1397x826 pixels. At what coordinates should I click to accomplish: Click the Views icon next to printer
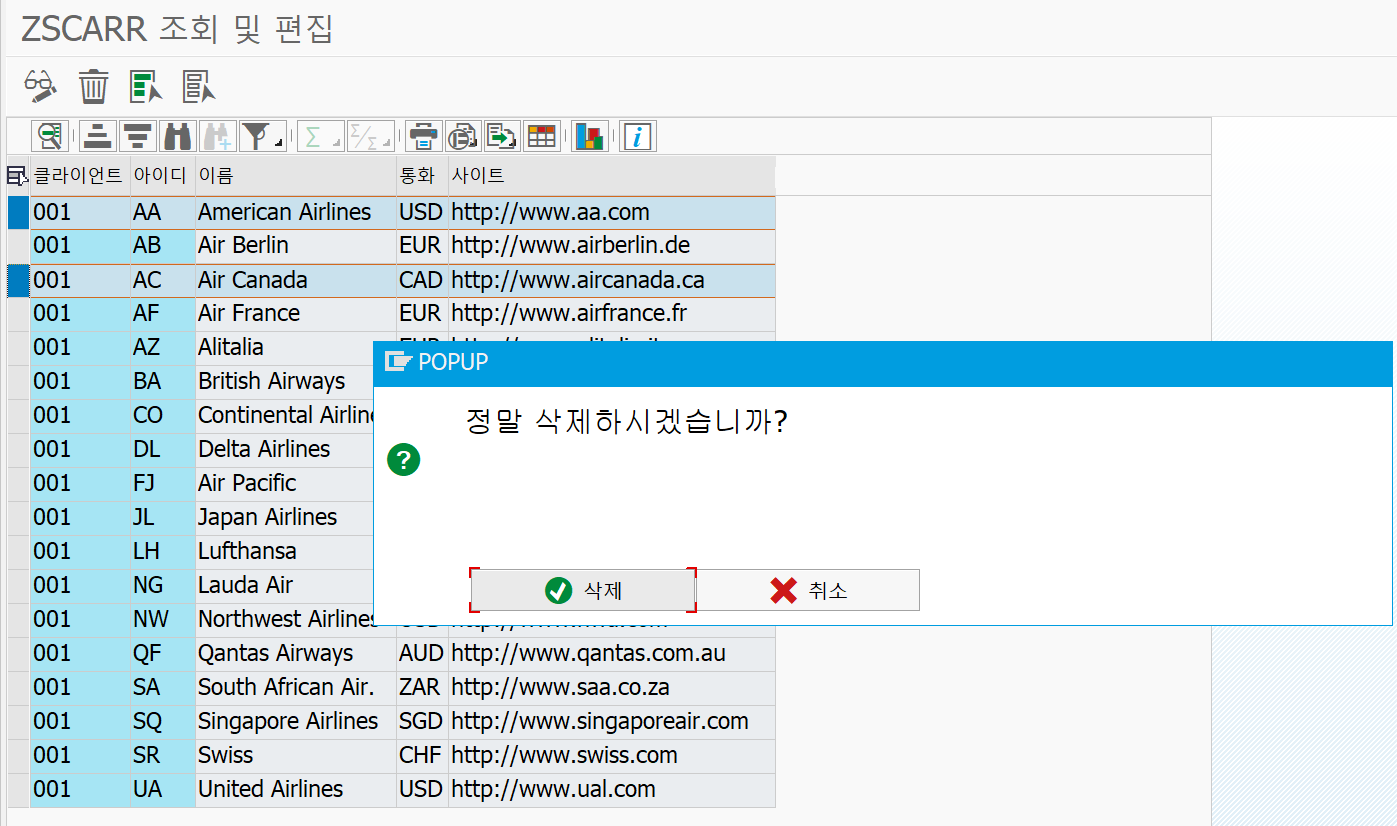pos(462,135)
